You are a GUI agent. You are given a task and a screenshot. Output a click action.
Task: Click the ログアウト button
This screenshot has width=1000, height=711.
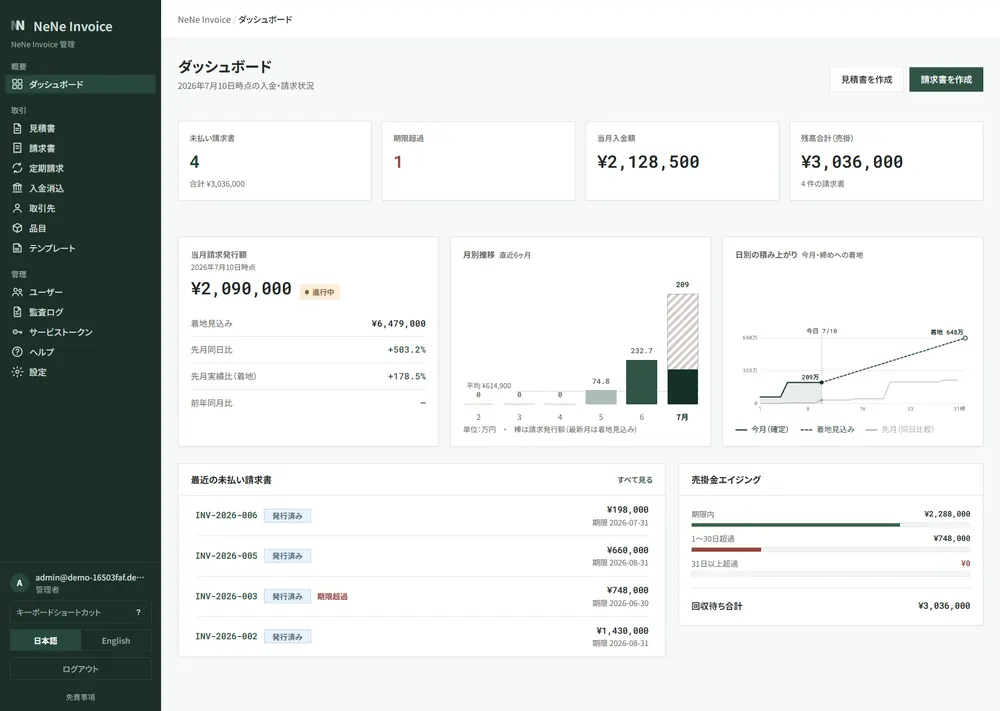coord(80,669)
